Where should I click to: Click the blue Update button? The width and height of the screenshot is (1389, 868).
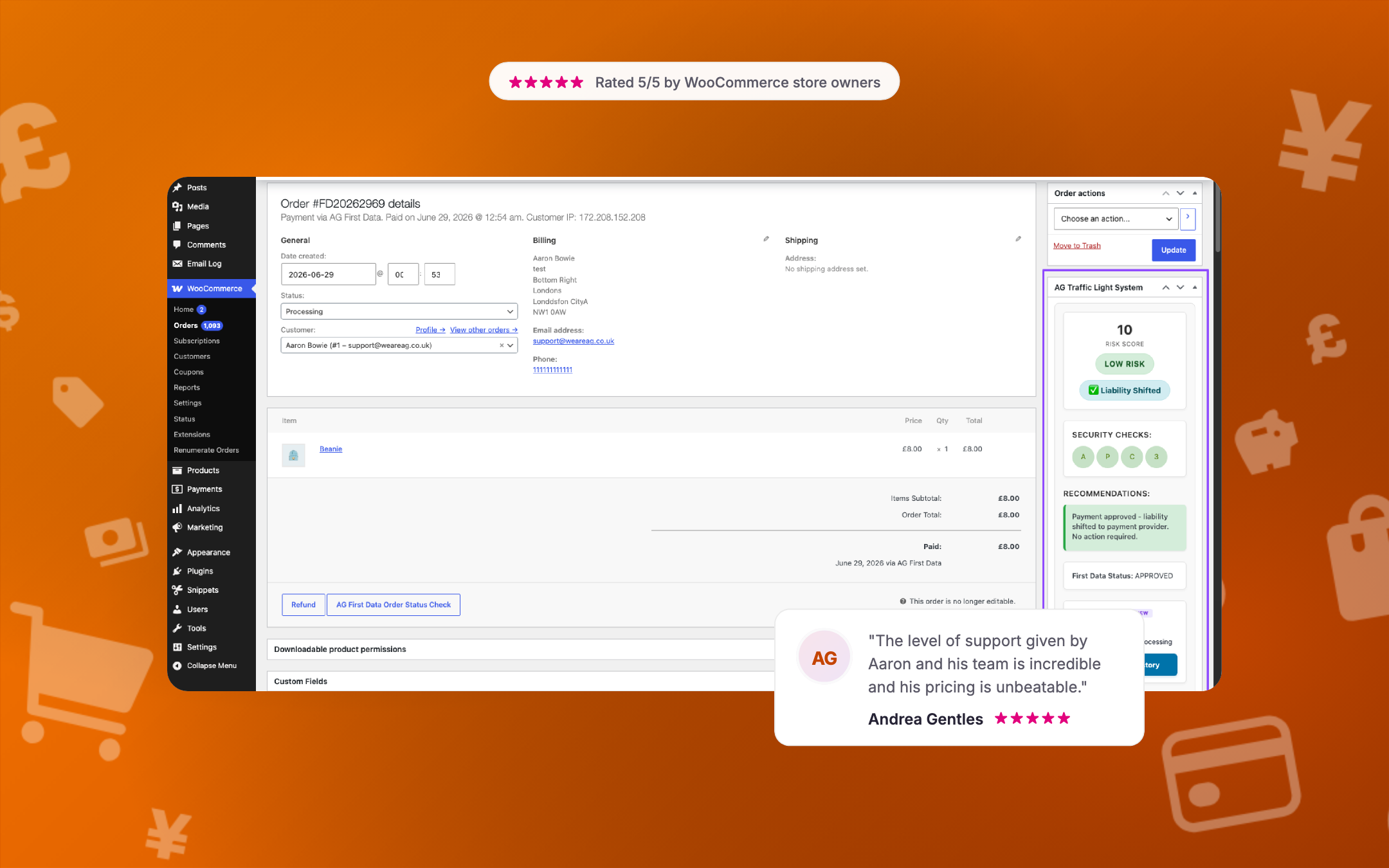point(1174,250)
